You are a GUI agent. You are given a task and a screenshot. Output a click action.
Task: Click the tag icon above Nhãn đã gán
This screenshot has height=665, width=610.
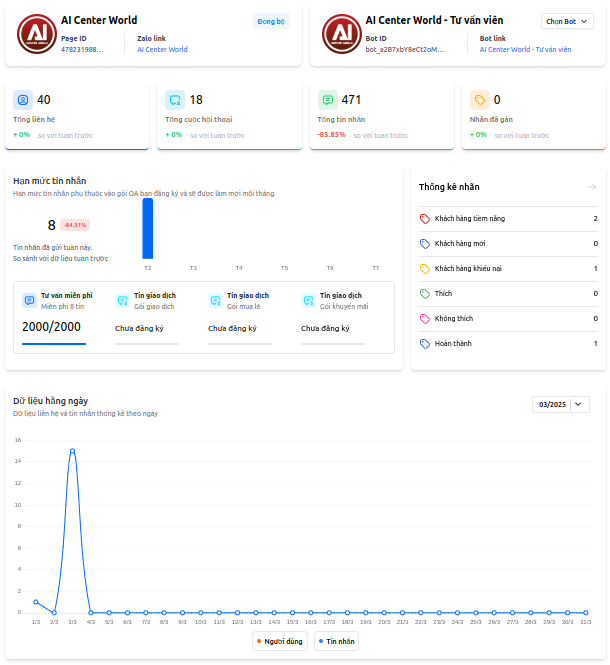(480, 100)
